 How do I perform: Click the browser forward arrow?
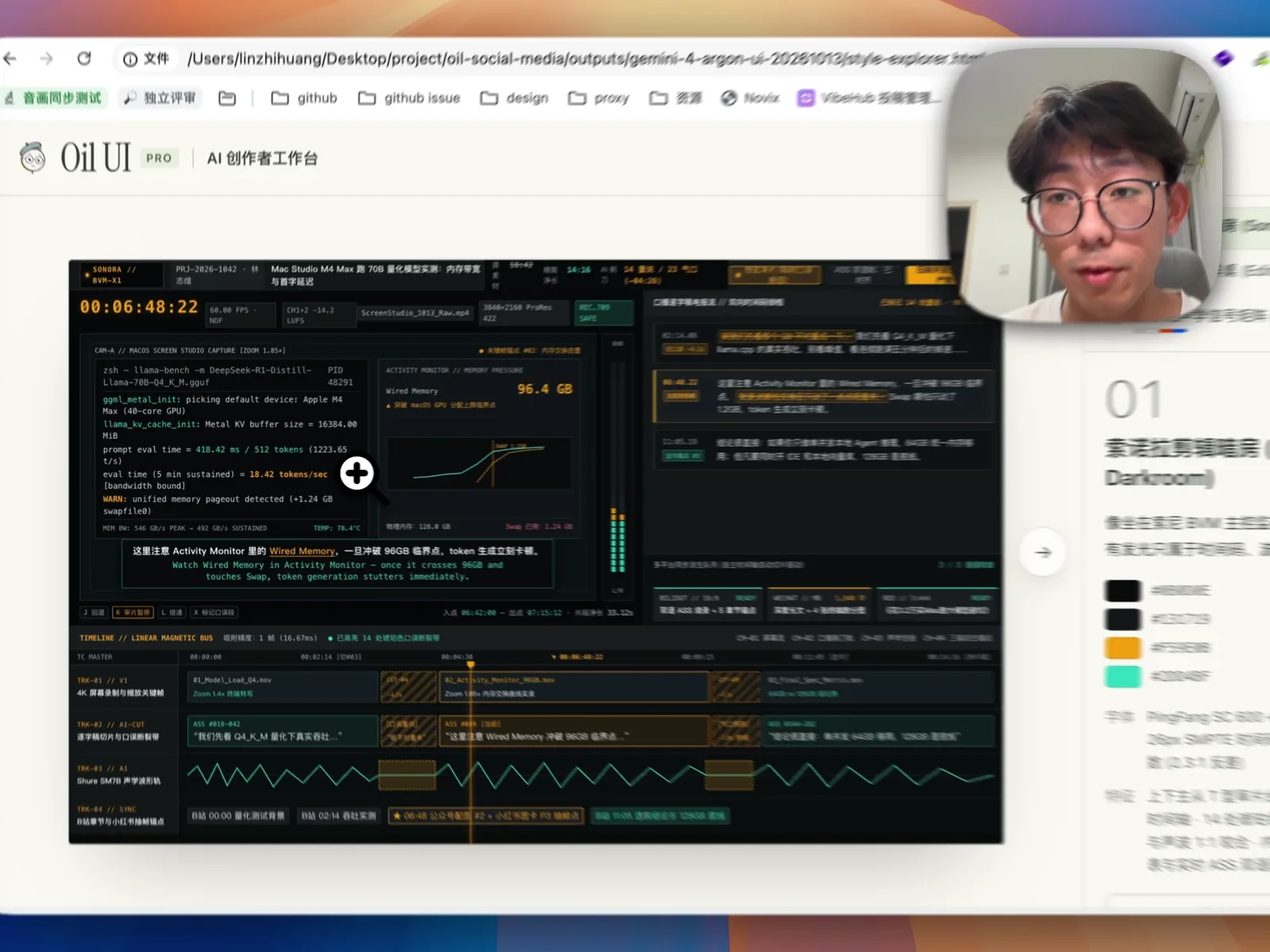47,58
